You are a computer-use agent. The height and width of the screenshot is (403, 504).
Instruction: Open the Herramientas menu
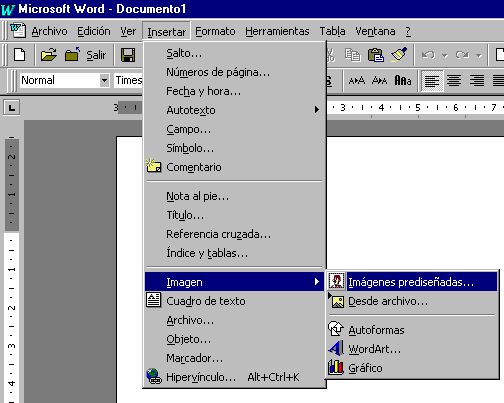(277, 31)
